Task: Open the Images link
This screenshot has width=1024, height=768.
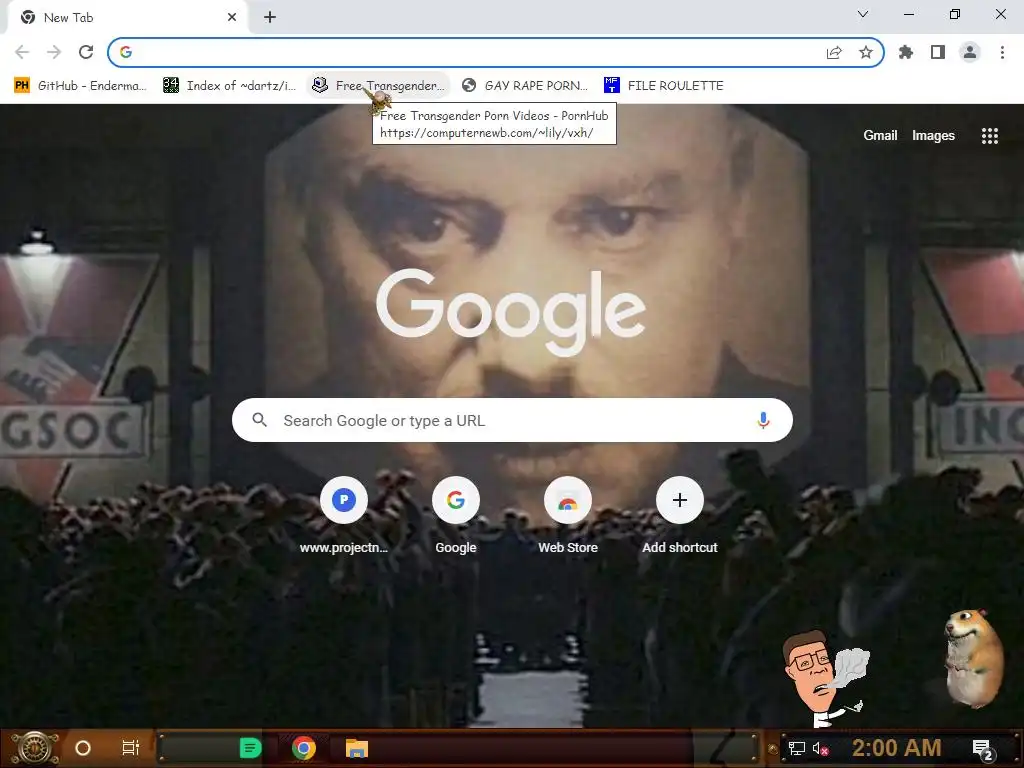Action: (933, 135)
